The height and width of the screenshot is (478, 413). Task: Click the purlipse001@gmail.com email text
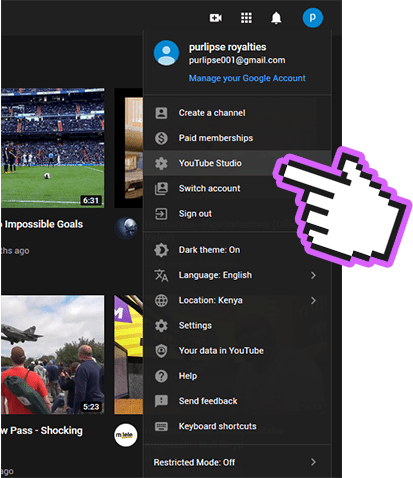pos(237,60)
